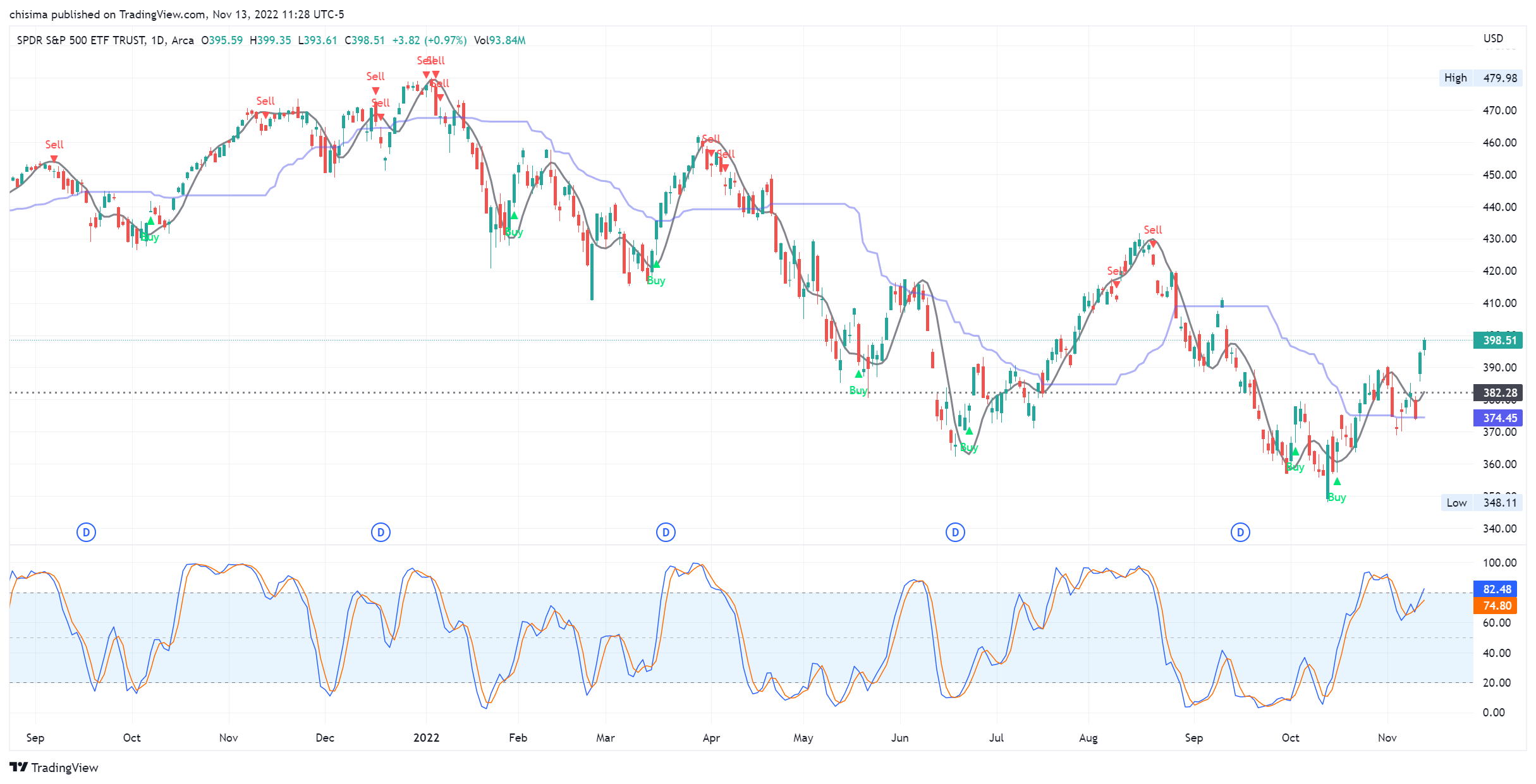Click the purple 374.45 indicator value label
1536x784 pixels.
(x=1497, y=418)
